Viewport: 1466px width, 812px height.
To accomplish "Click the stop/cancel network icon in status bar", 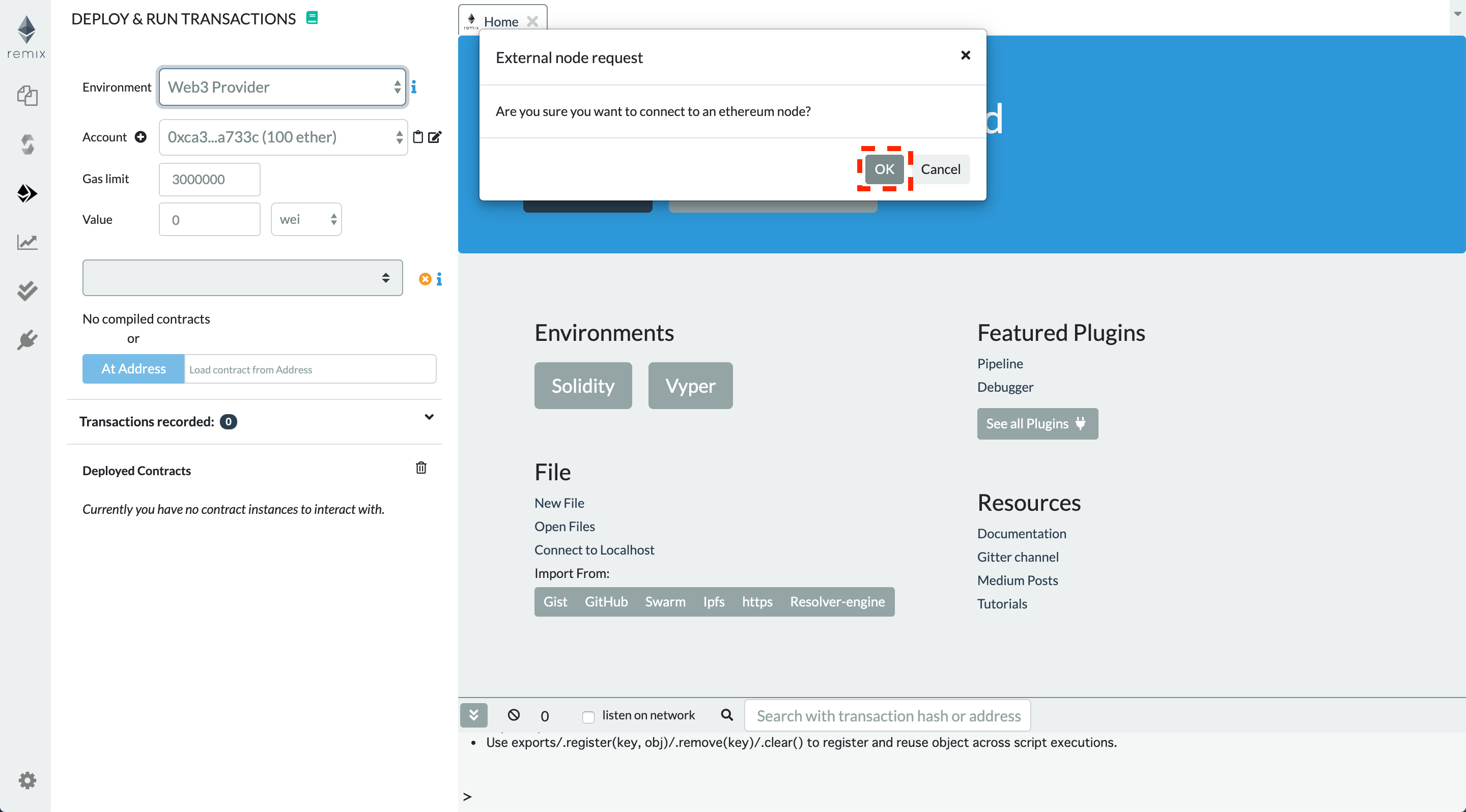I will (x=515, y=715).
